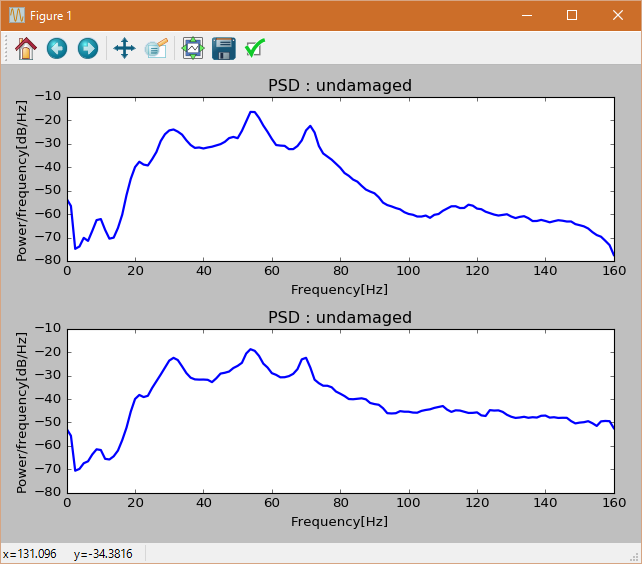This screenshot has width=642, height=564.
Task: Activate the Pan axes tool
Action: point(124,48)
